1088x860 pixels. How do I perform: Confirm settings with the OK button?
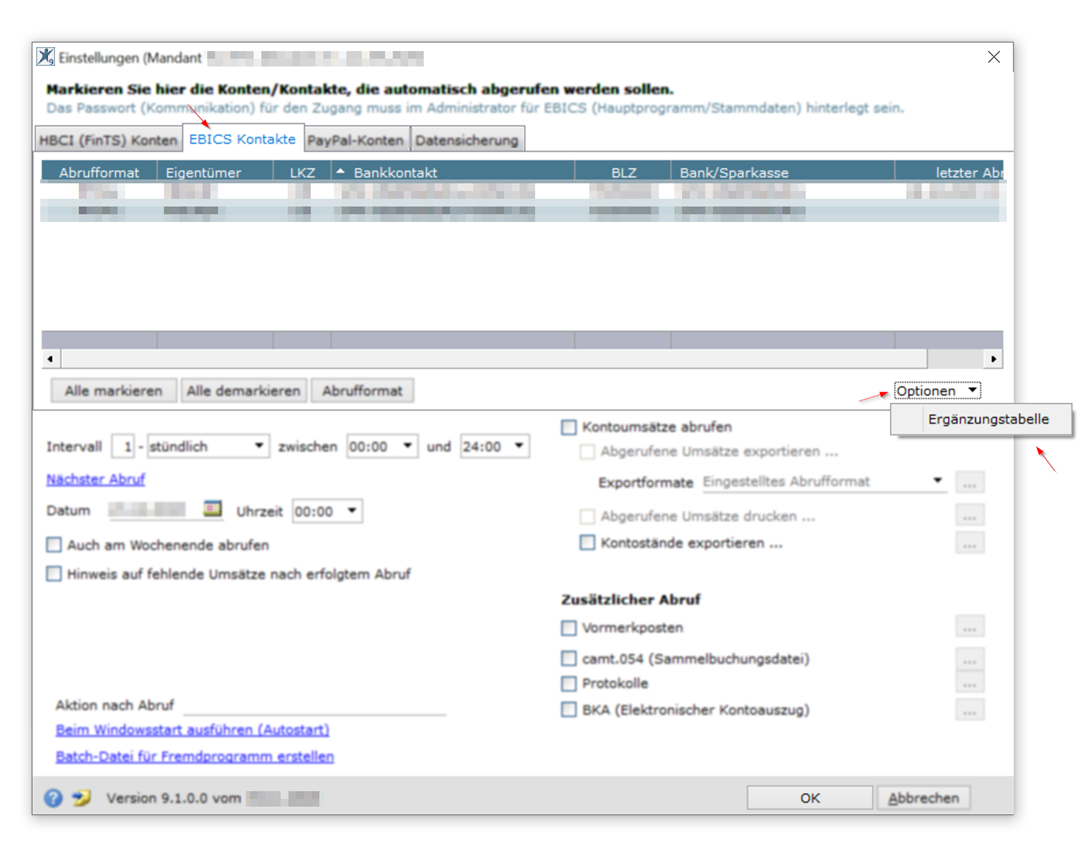[x=810, y=798]
